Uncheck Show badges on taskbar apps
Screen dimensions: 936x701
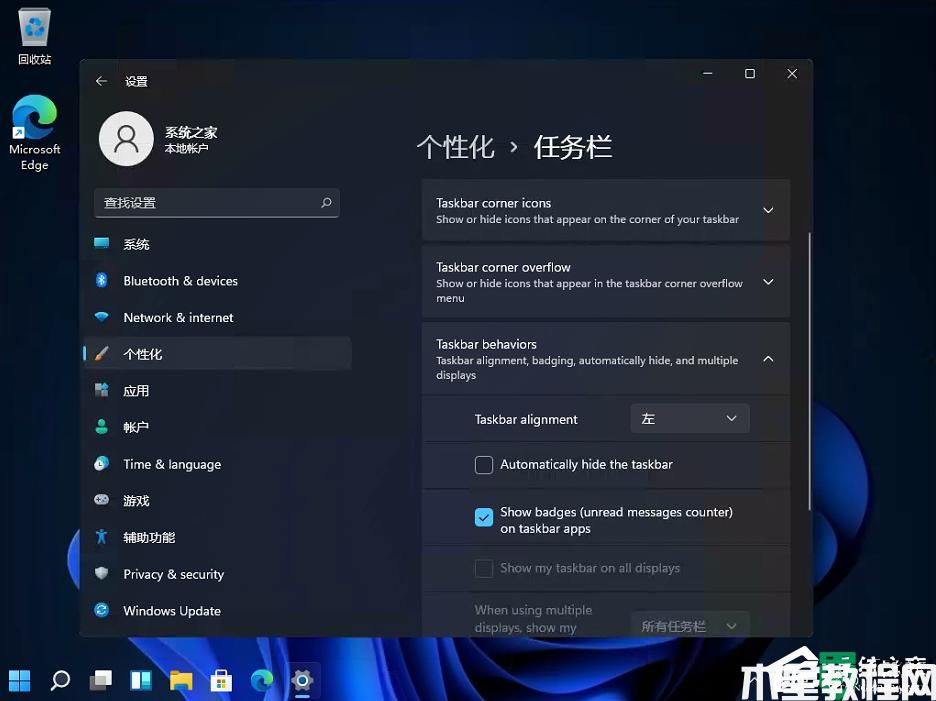484,517
